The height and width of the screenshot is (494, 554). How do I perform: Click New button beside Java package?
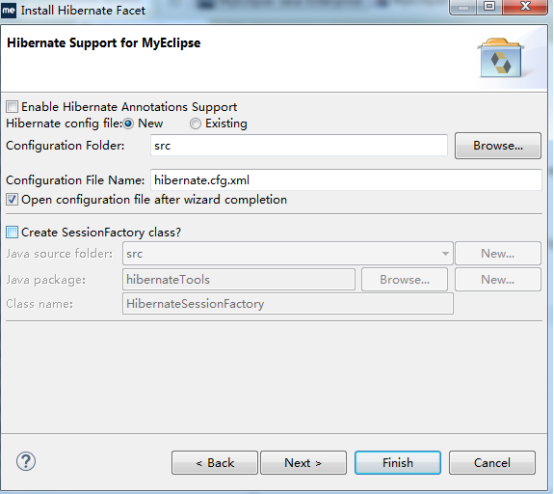pyautogui.click(x=498, y=280)
